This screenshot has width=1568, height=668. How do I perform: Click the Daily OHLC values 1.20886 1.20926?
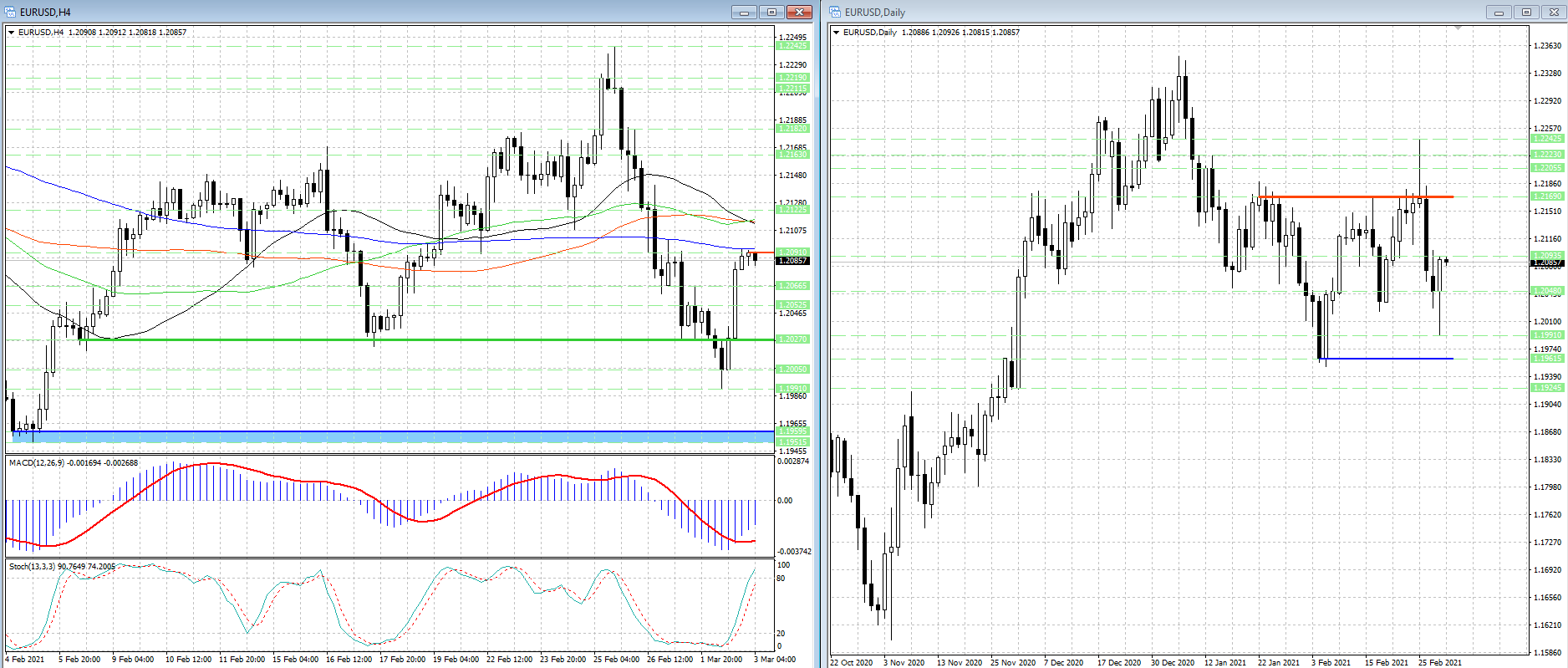pyautogui.click(x=930, y=33)
